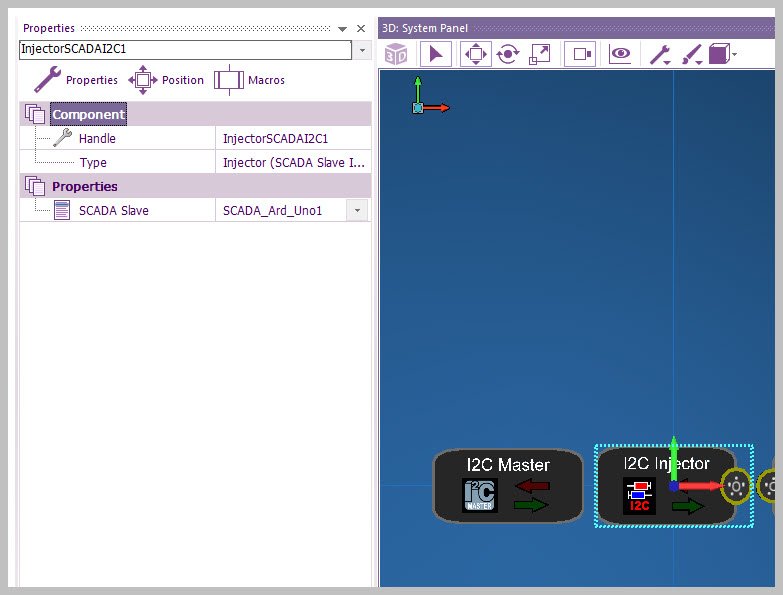Screen dimensions: 783x595
Task: Select the arrow pointer tool in toolbar
Action: click(x=435, y=54)
